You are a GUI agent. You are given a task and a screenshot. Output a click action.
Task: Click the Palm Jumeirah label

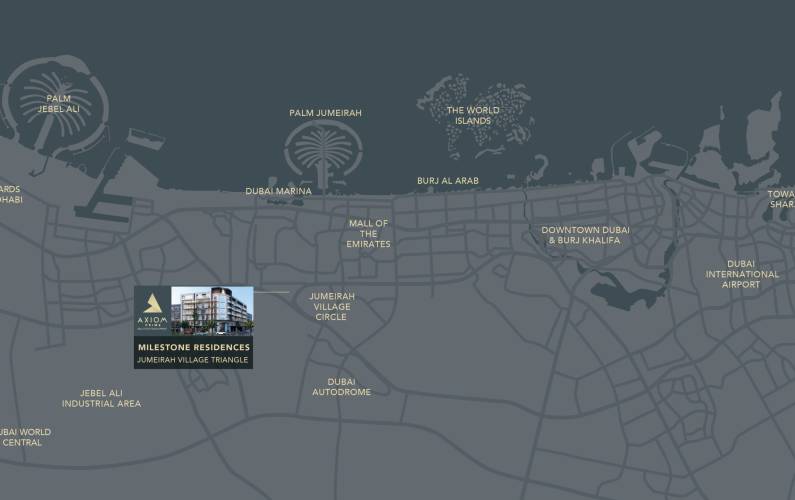(324, 113)
